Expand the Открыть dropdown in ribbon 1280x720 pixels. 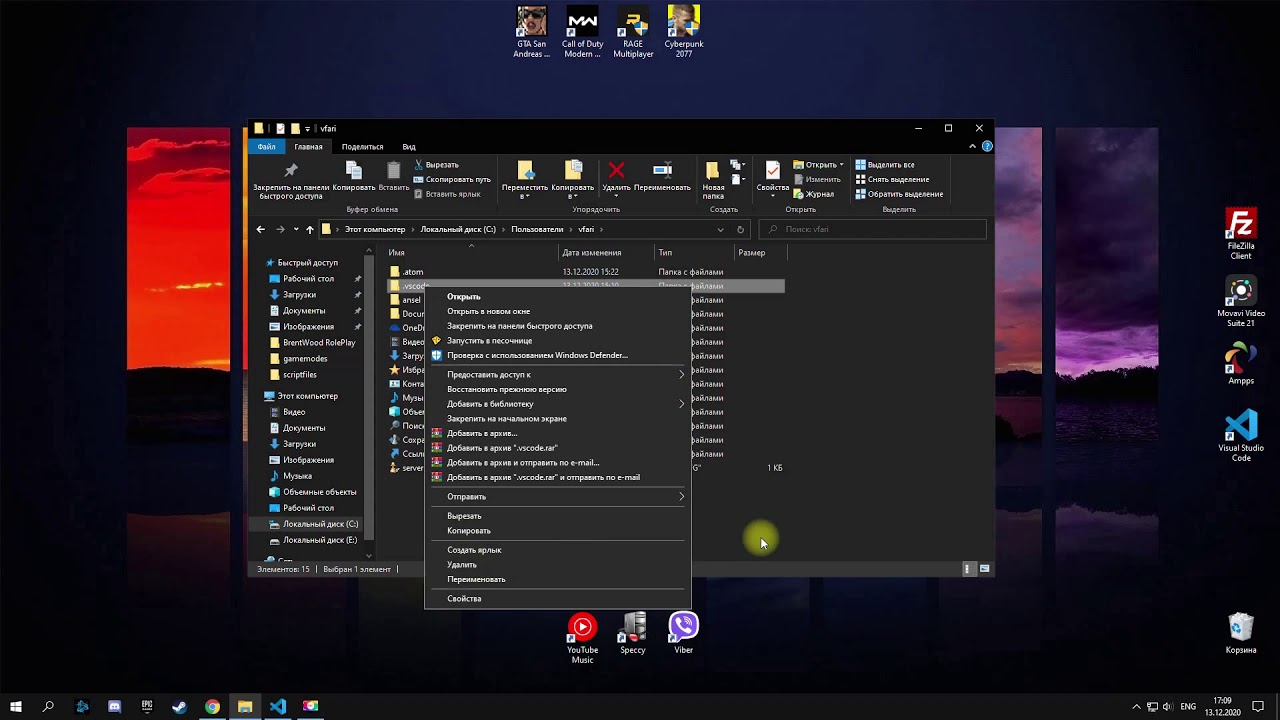coord(842,165)
